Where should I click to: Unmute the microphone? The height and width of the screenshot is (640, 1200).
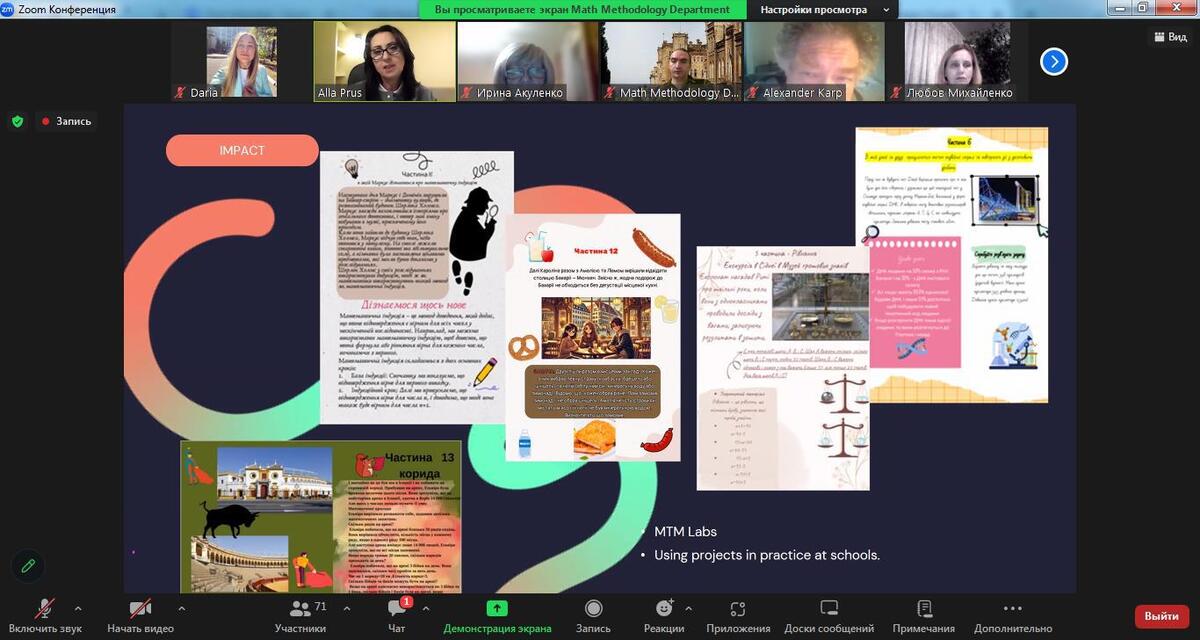tap(45, 615)
